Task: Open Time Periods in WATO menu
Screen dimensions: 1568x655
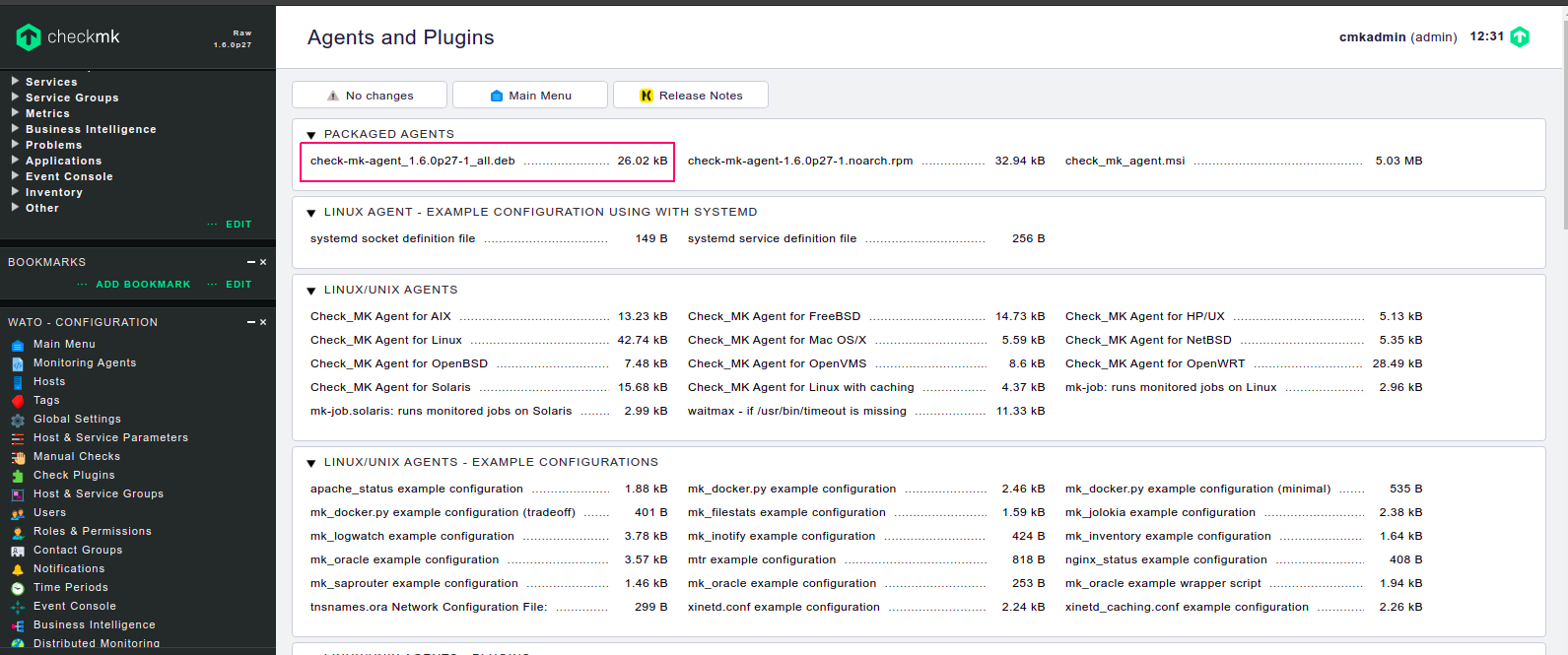Action: click(71, 587)
